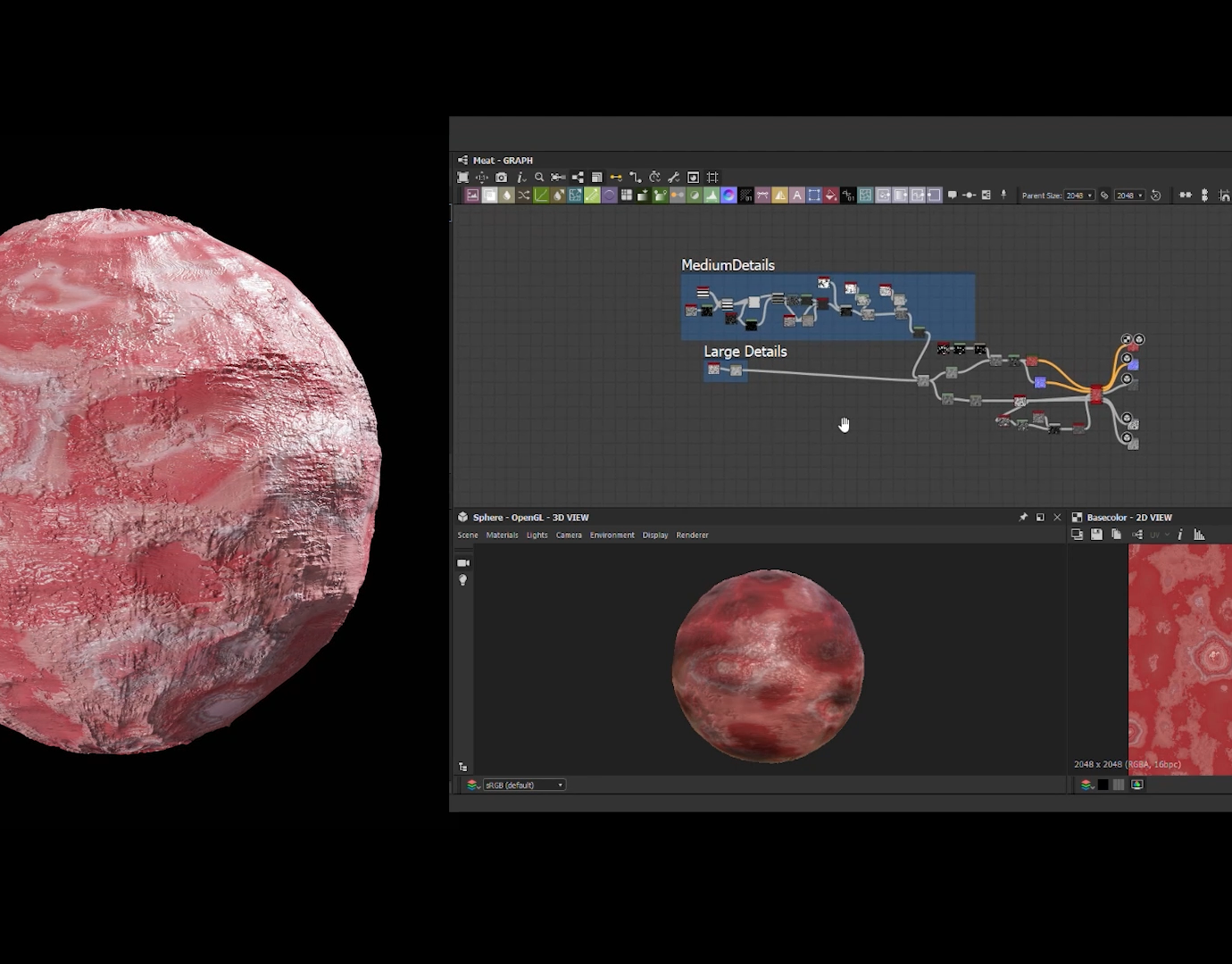
Task: Click the fit-graph-to-view icon in graph toolbar
Action: tap(462, 178)
